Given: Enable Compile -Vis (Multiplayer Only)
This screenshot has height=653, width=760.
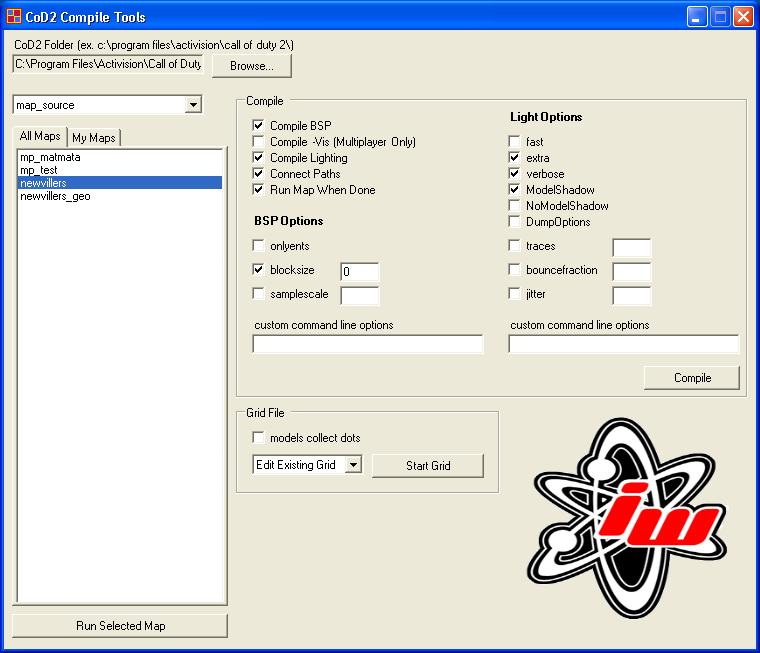Looking at the screenshot, I should coord(258,142).
